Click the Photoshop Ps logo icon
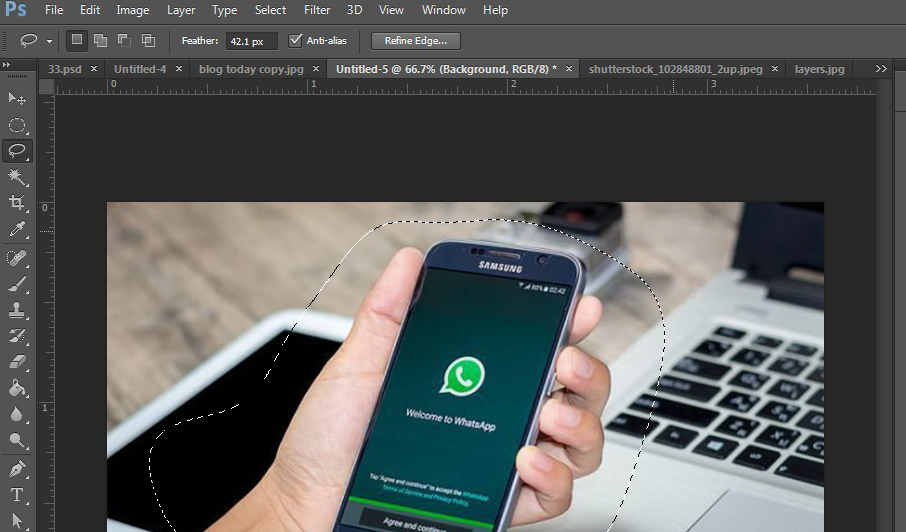This screenshot has width=906, height=532. (16, 10)
